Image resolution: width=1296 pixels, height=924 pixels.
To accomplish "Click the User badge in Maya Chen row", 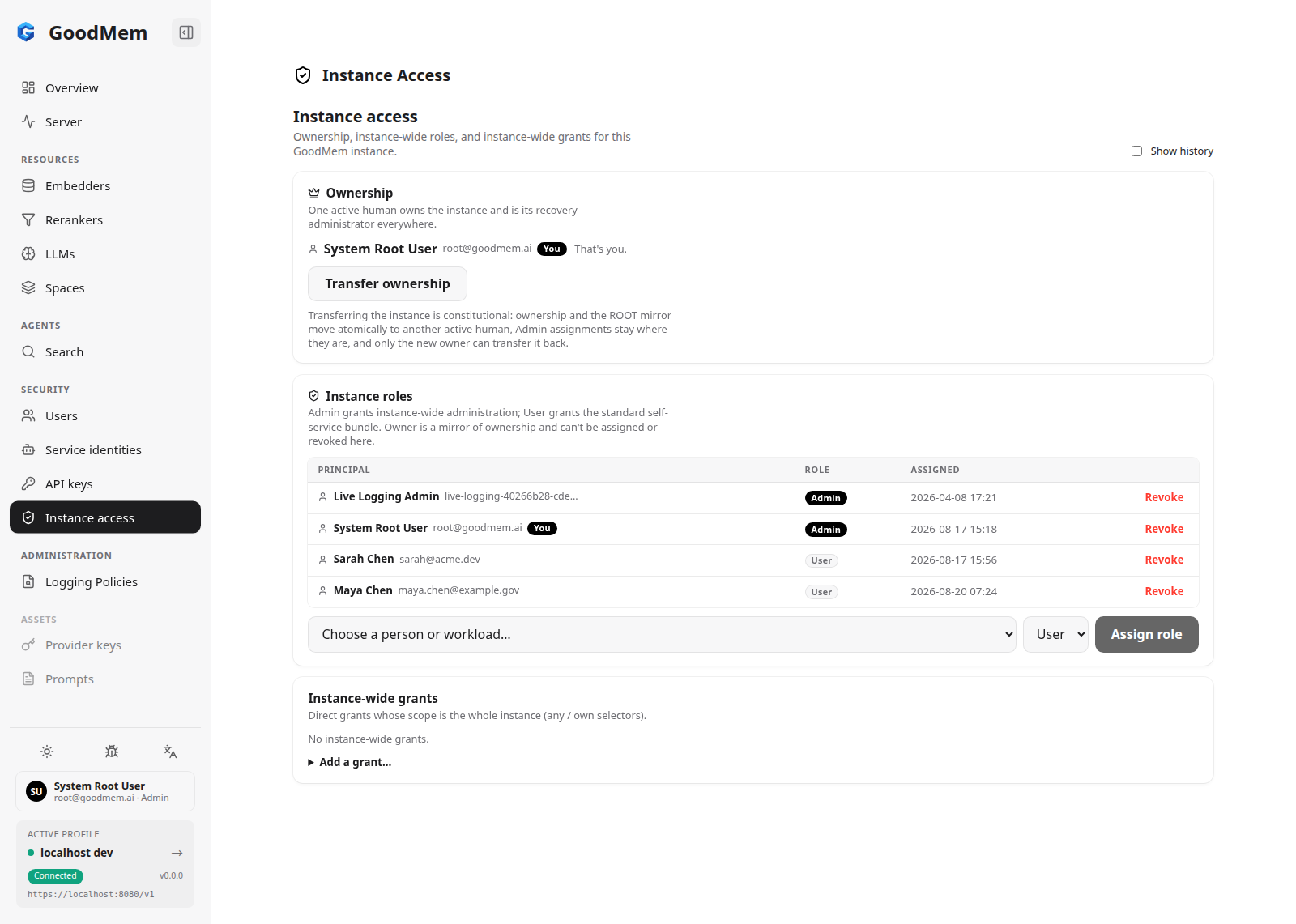I will point(821,592).
